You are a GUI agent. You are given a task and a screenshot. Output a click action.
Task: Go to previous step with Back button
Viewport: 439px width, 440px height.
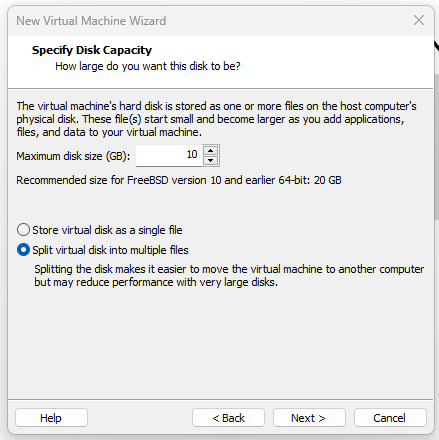tap(228, 418)
